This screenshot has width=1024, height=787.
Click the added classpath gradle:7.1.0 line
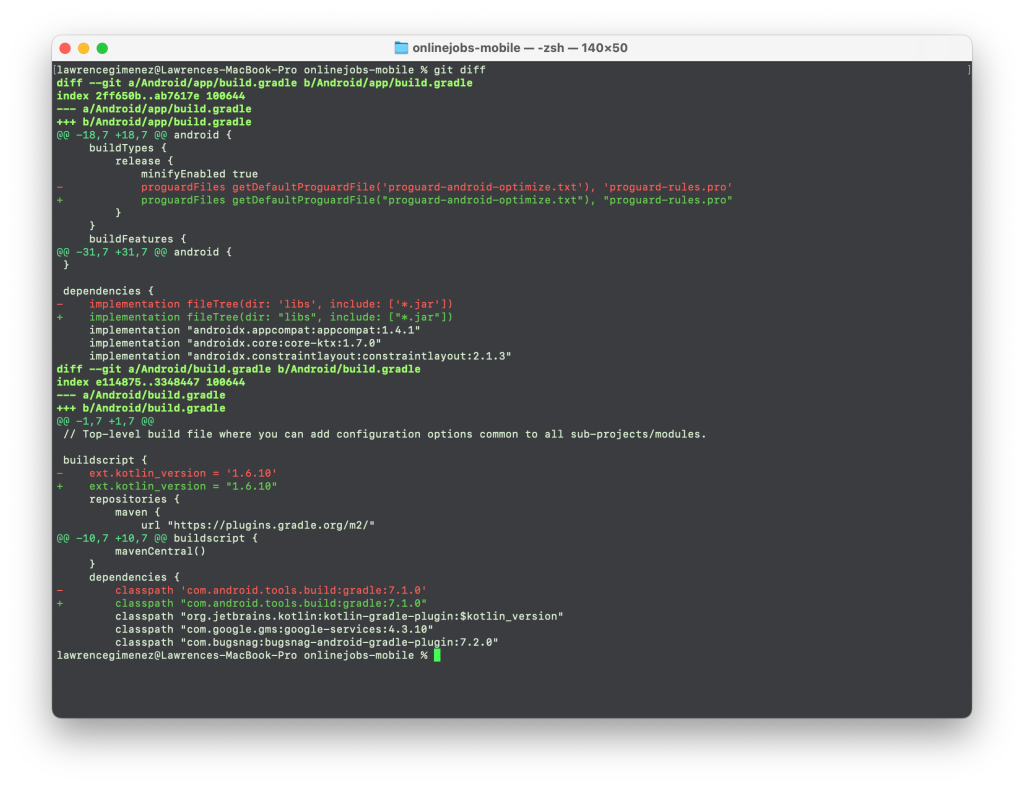coord(270,604)
